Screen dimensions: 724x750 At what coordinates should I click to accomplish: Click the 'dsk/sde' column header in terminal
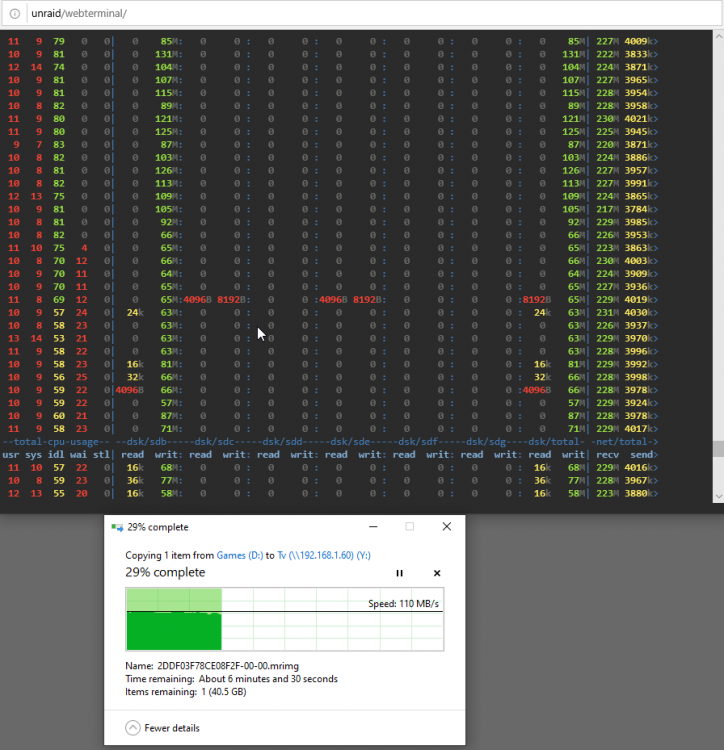(x=352, y=442)
